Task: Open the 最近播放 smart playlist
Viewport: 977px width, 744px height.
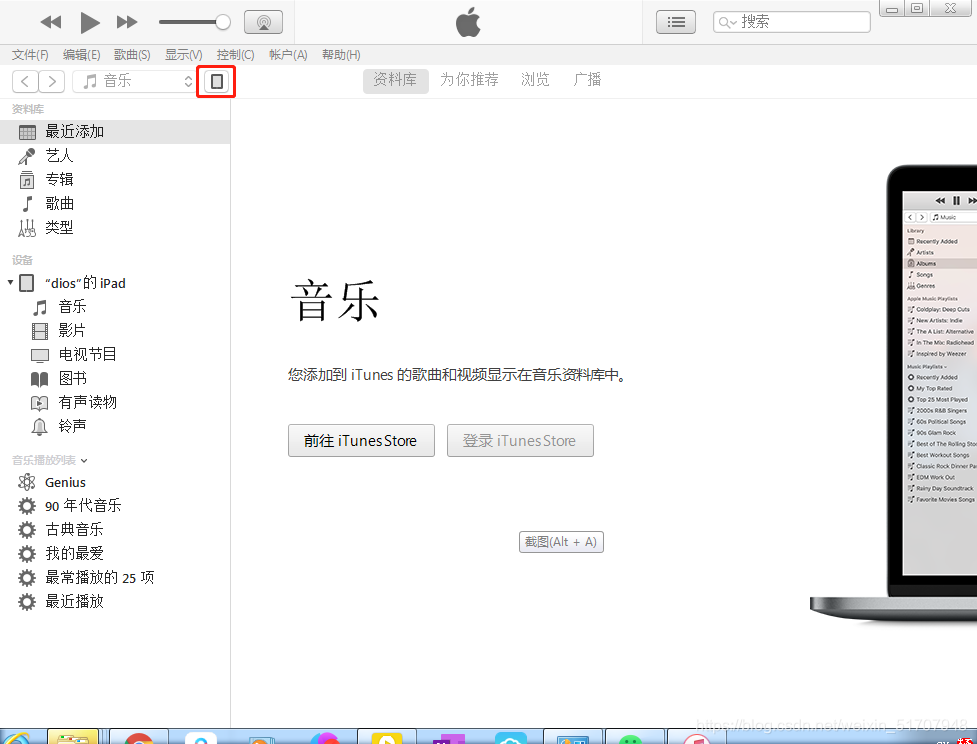Action: tap(115, 601)
